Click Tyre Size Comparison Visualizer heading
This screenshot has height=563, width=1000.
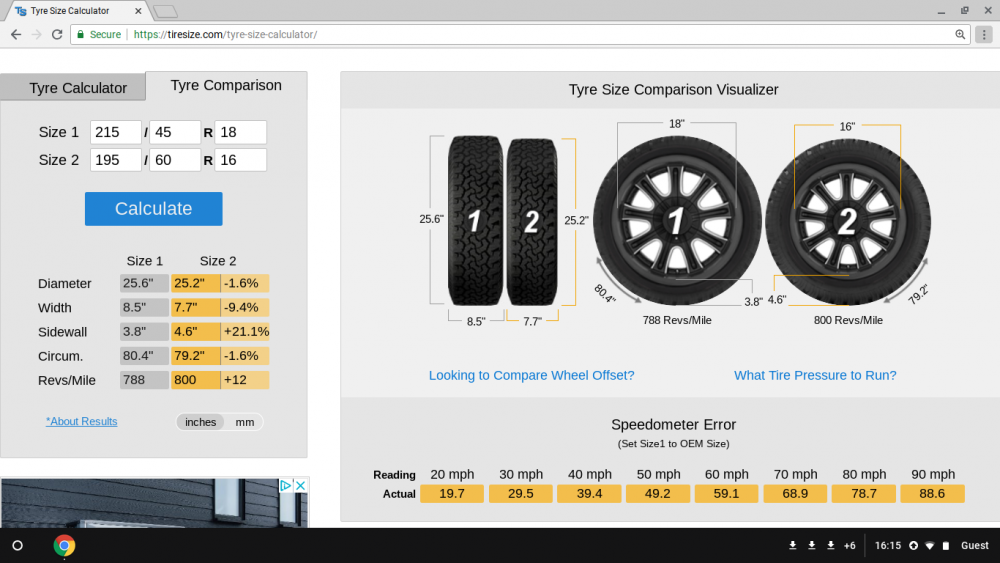673,89
